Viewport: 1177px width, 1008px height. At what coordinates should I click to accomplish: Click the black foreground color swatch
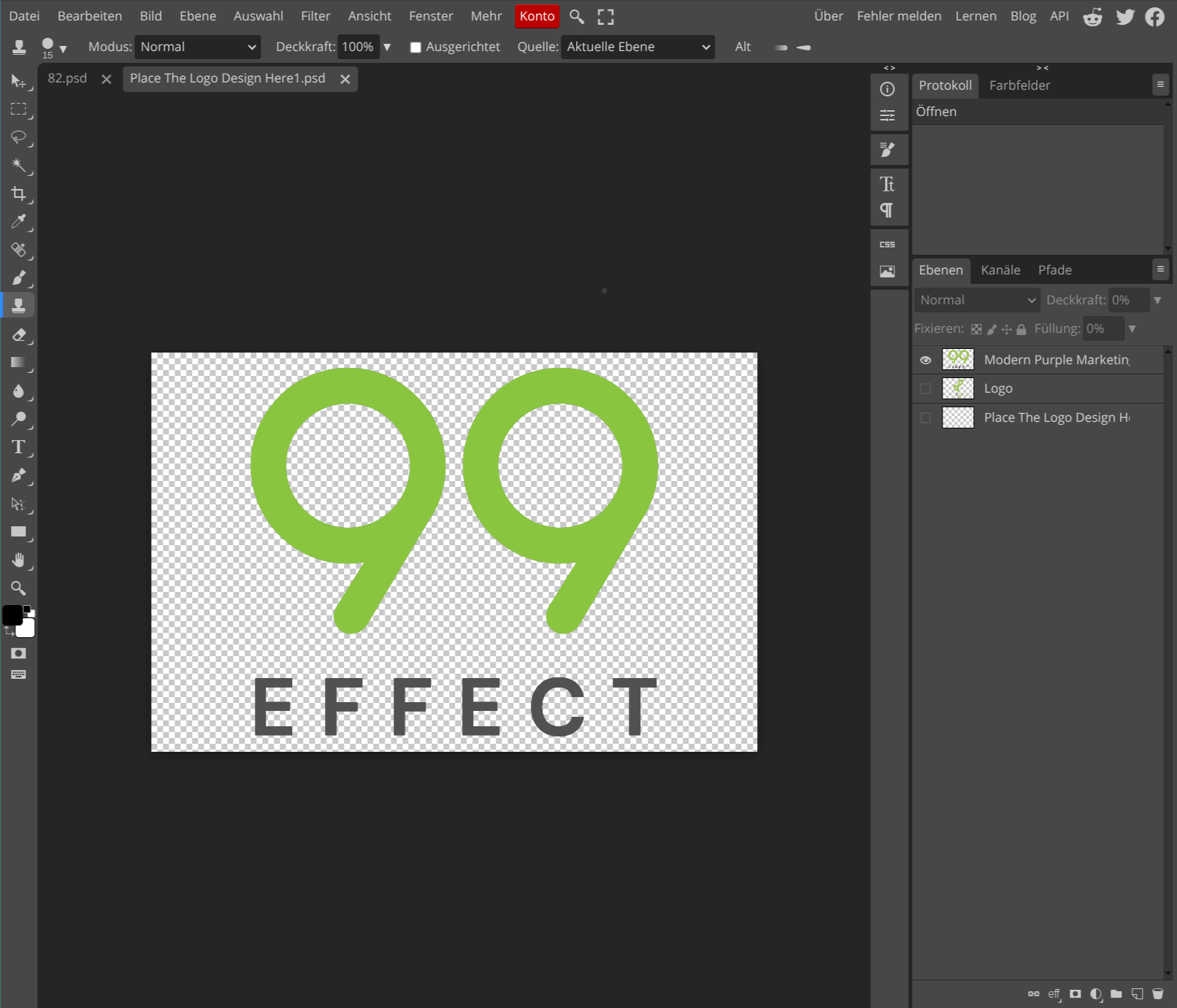point(12,615)
